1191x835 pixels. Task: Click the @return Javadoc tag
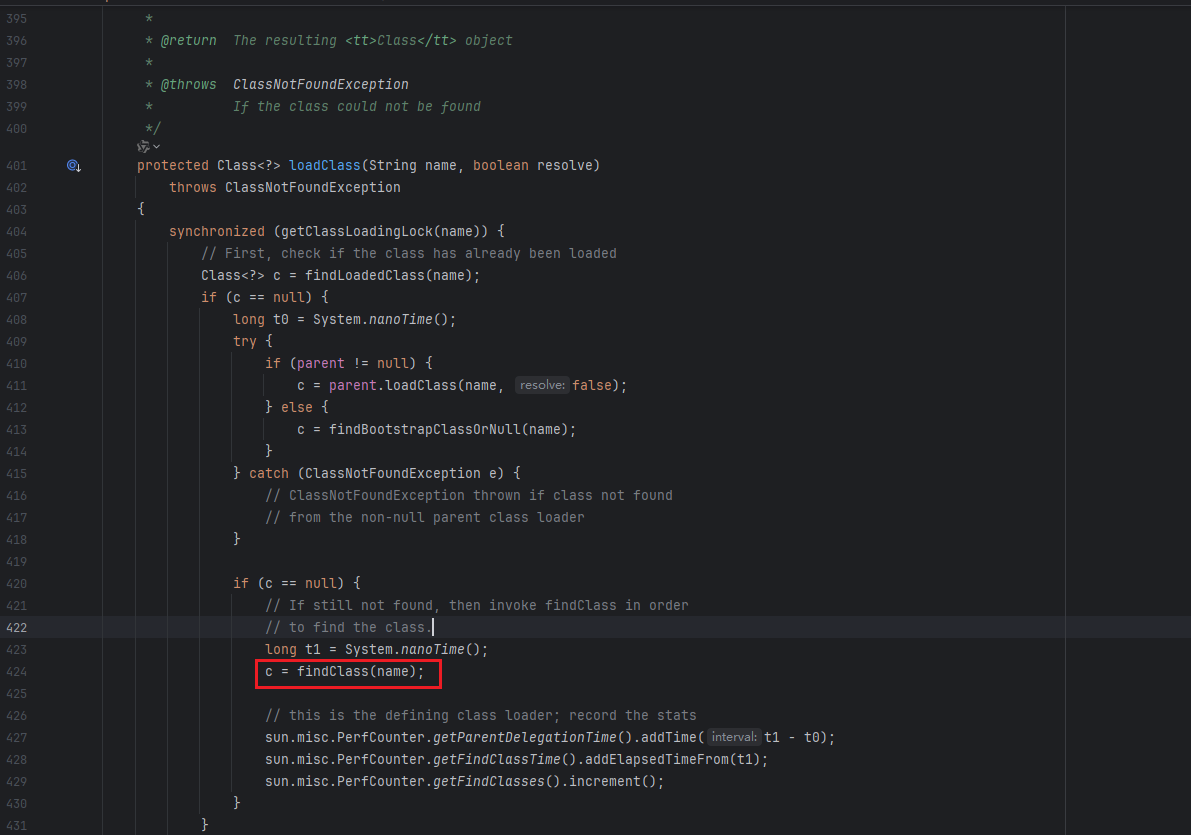185,40
